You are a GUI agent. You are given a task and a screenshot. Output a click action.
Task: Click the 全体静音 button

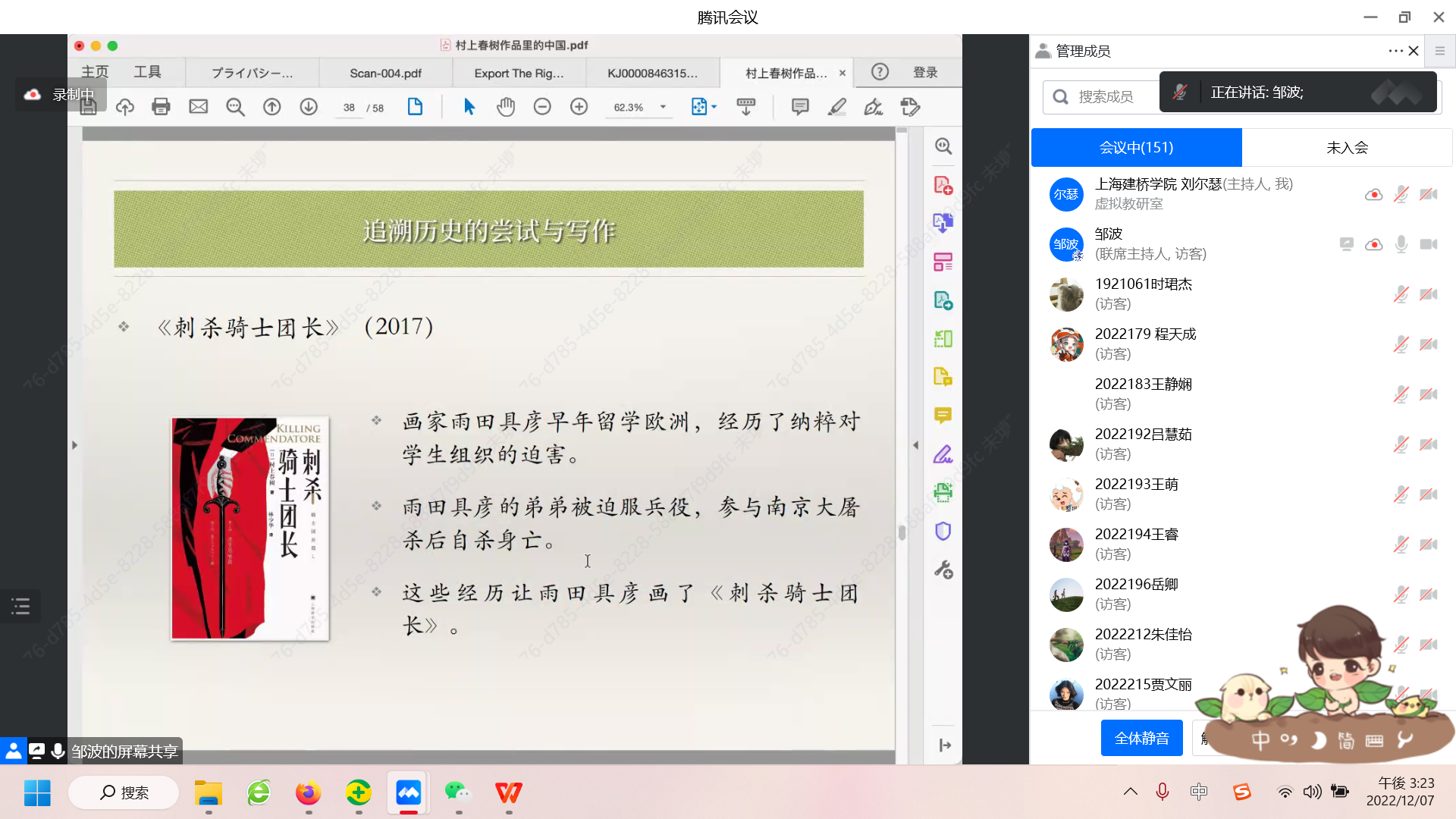(x=1141, y=738)
